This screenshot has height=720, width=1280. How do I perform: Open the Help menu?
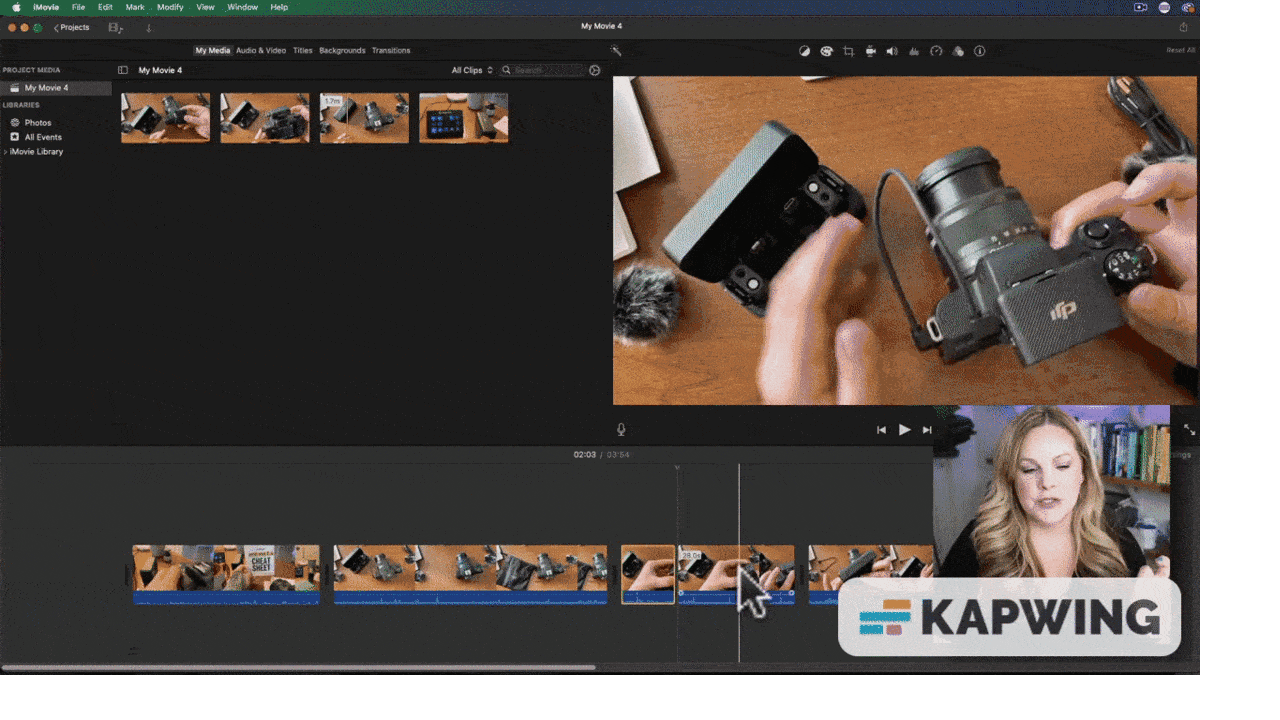279,7
